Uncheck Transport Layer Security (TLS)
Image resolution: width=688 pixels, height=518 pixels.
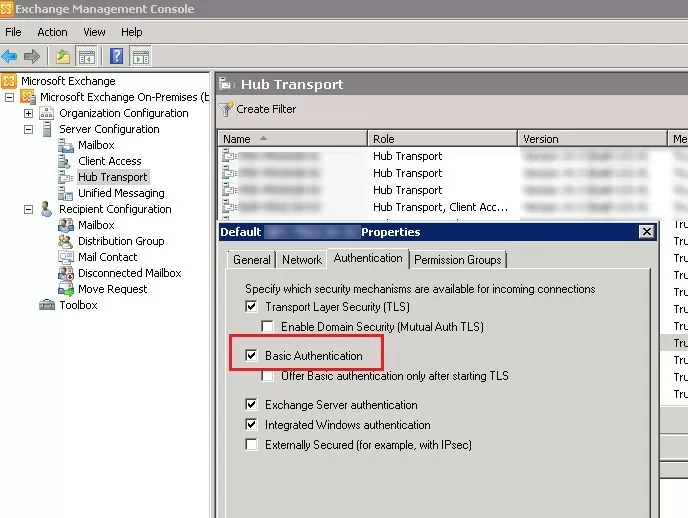coord(251,306)
